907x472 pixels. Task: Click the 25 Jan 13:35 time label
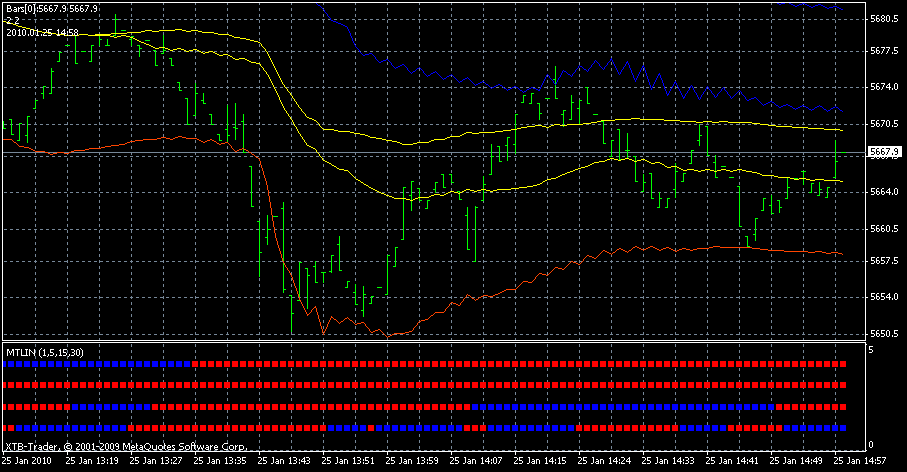[220, 461]
